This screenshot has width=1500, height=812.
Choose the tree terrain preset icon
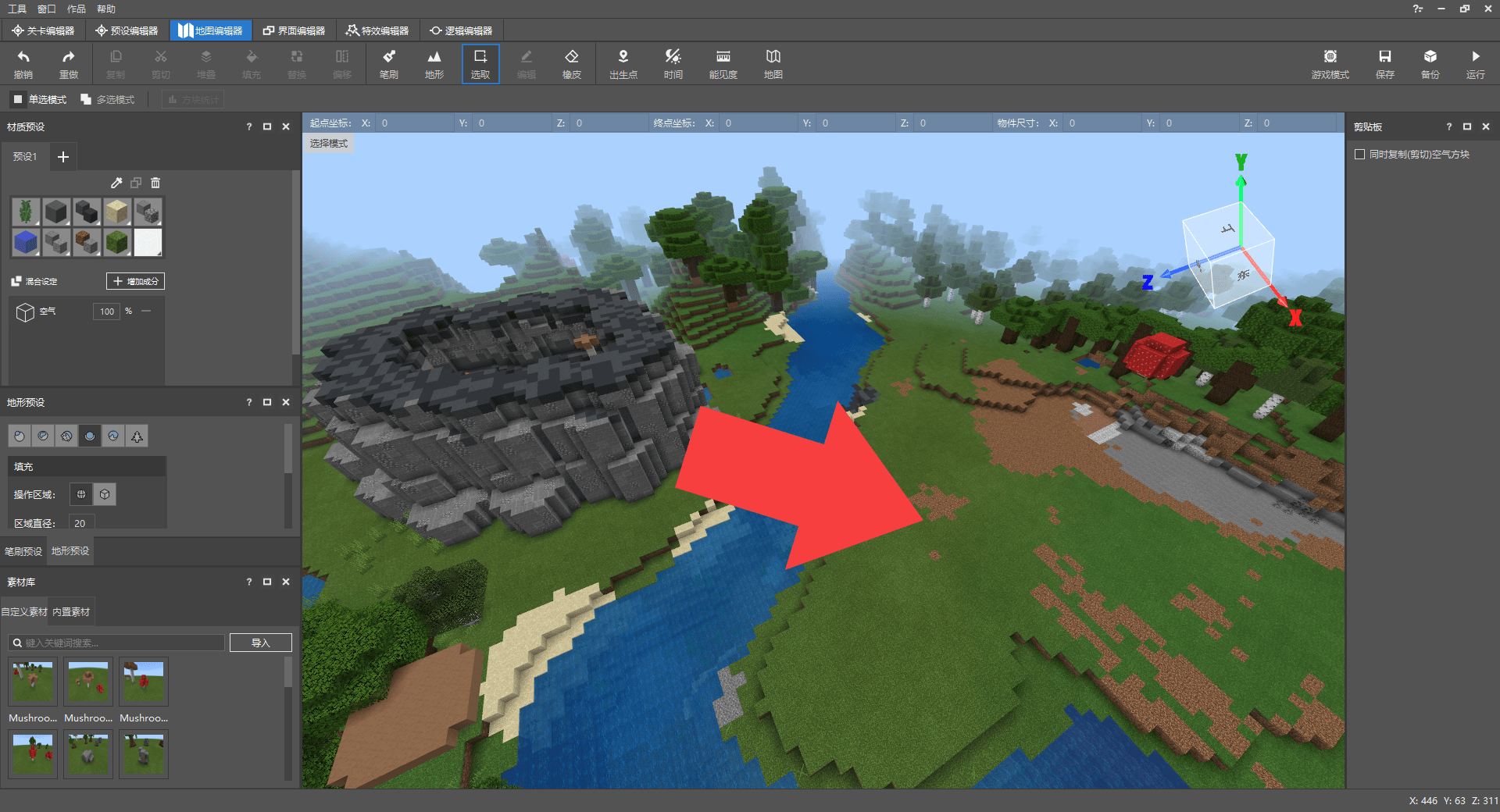tap(137, 436)
